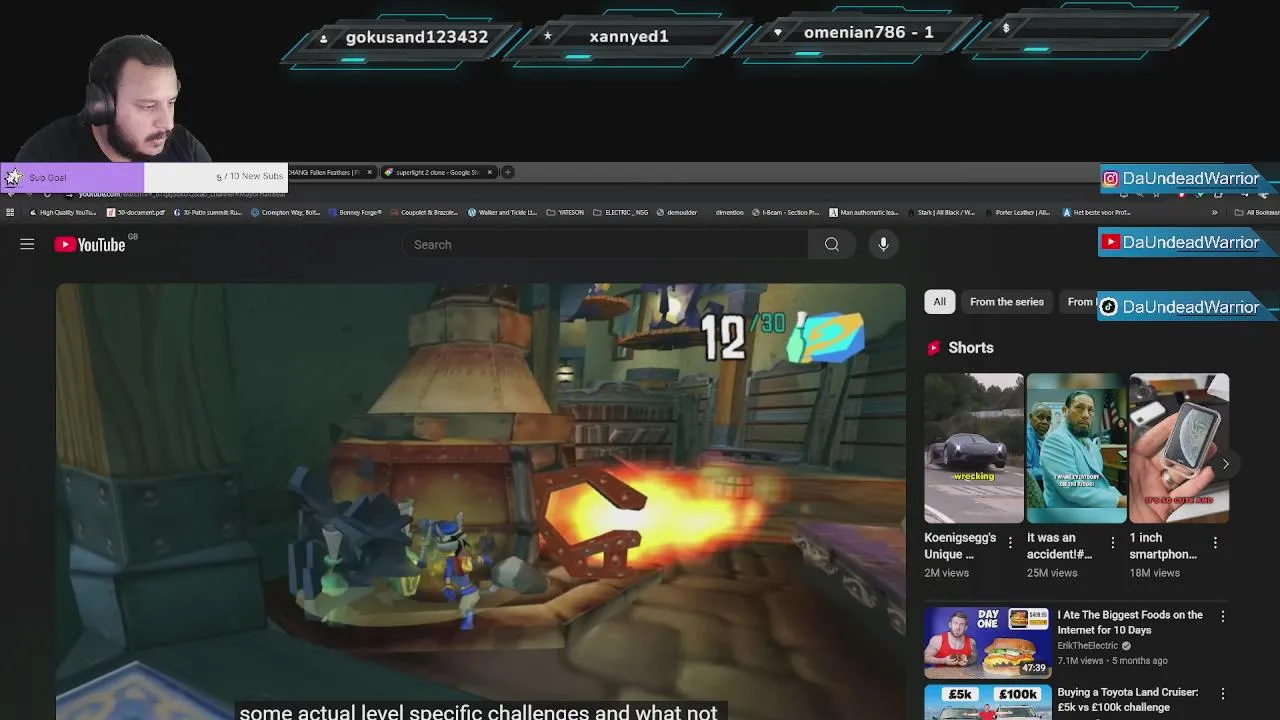Expand the ELECTRIC_NSG bookmark folder
1280x720 pixels.
(x=620, y=212)
